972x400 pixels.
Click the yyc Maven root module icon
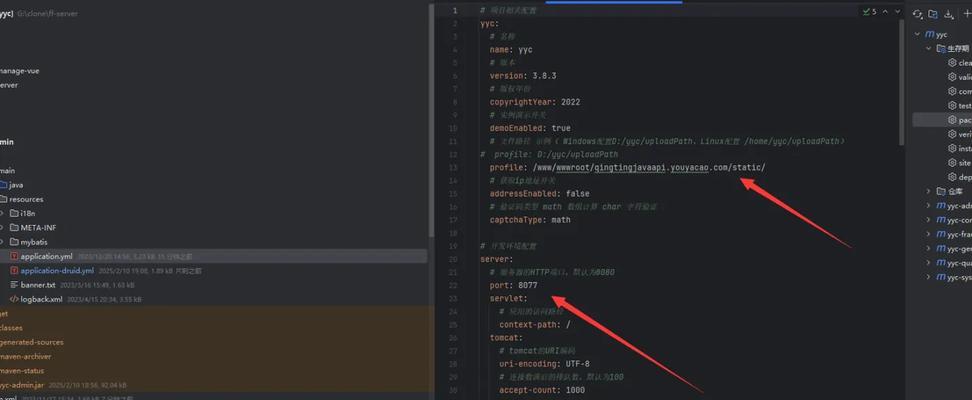929,34
